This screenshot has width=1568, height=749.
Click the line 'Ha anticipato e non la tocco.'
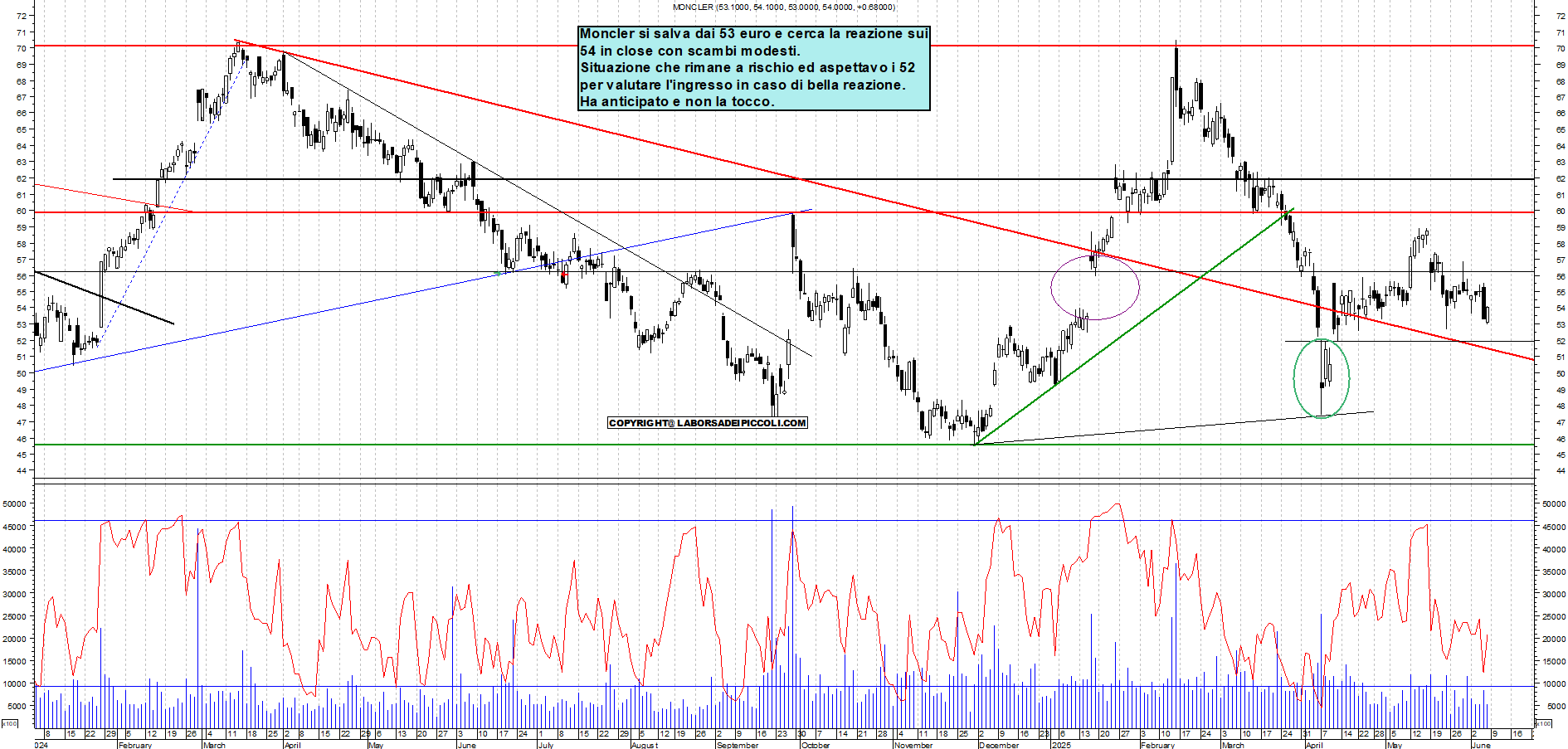coord(677,102)
